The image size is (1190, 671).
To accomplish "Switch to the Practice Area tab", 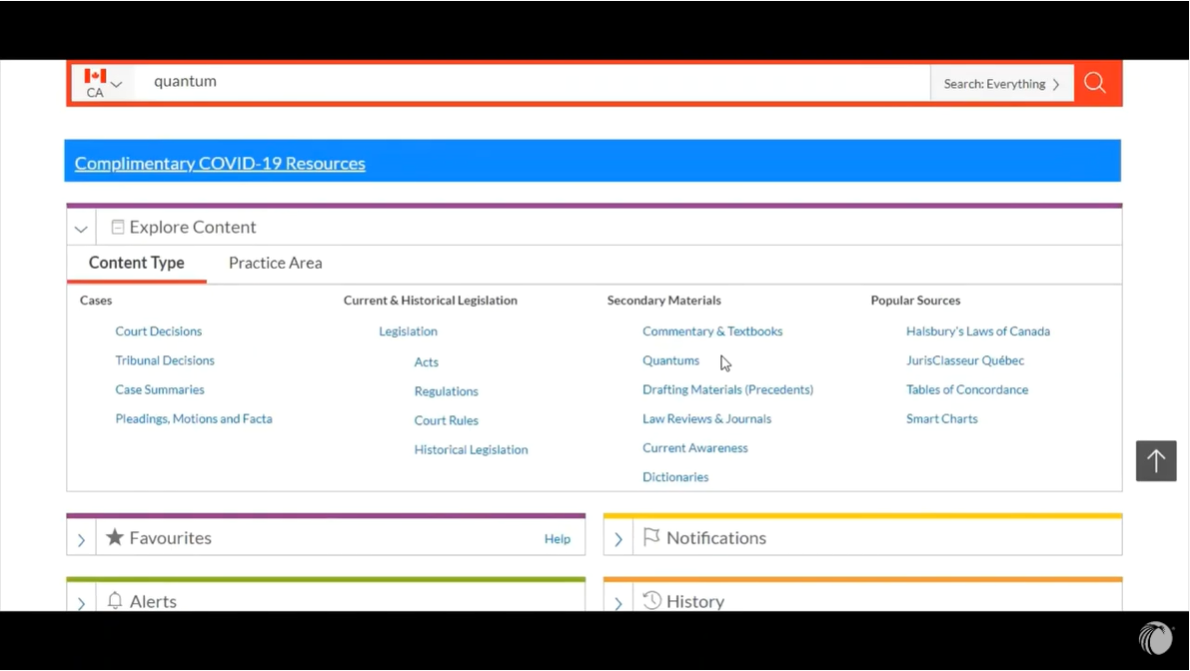I will point(275,263).
